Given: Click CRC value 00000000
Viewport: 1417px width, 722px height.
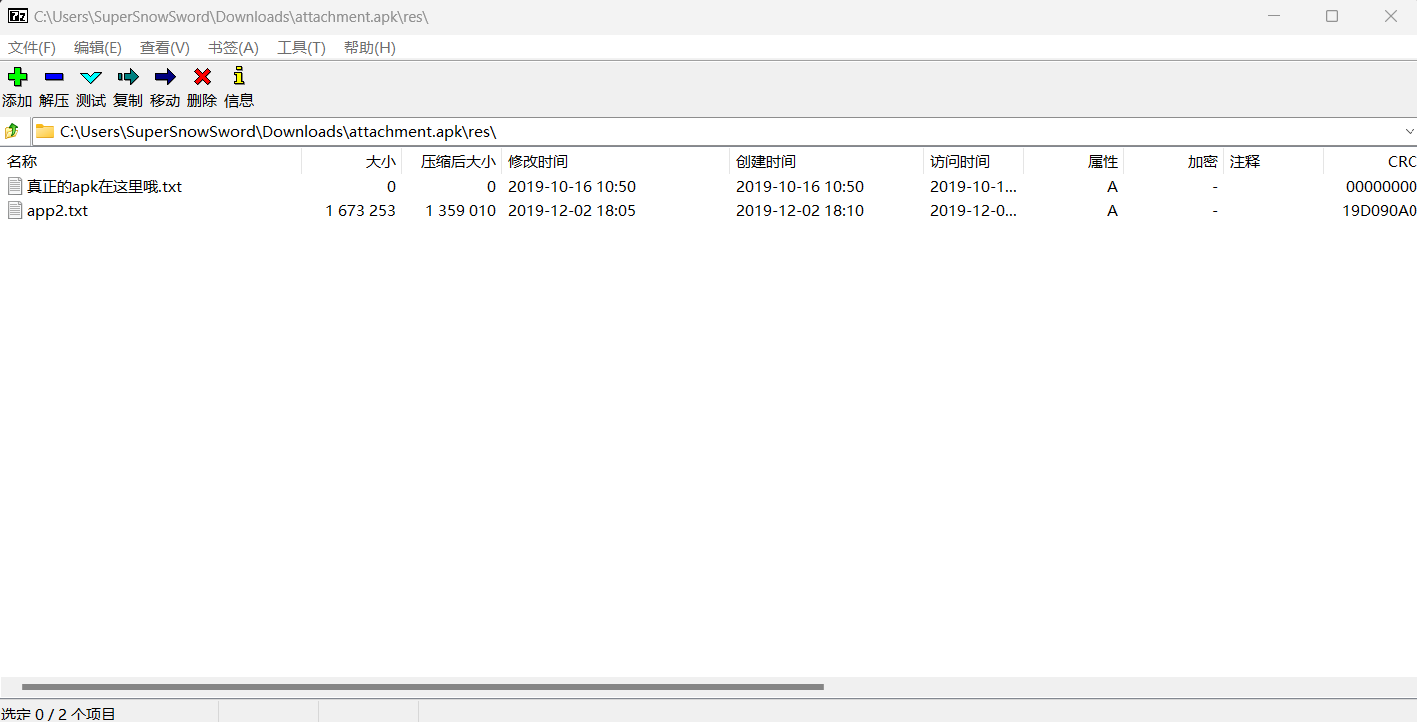Looking at the screenshot, I should click(1381, 186).
